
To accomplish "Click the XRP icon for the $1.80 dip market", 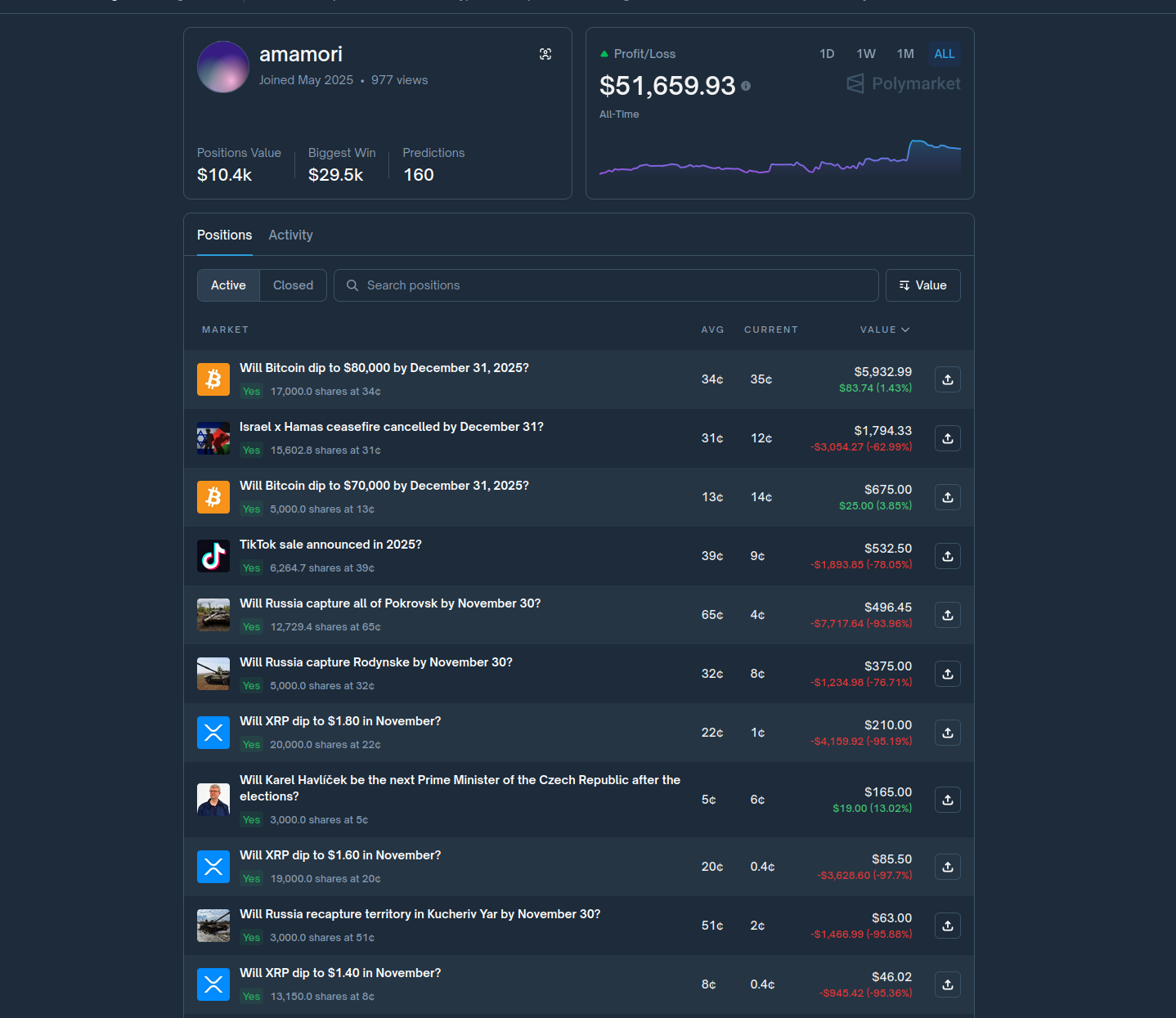I will pos(213,733).
